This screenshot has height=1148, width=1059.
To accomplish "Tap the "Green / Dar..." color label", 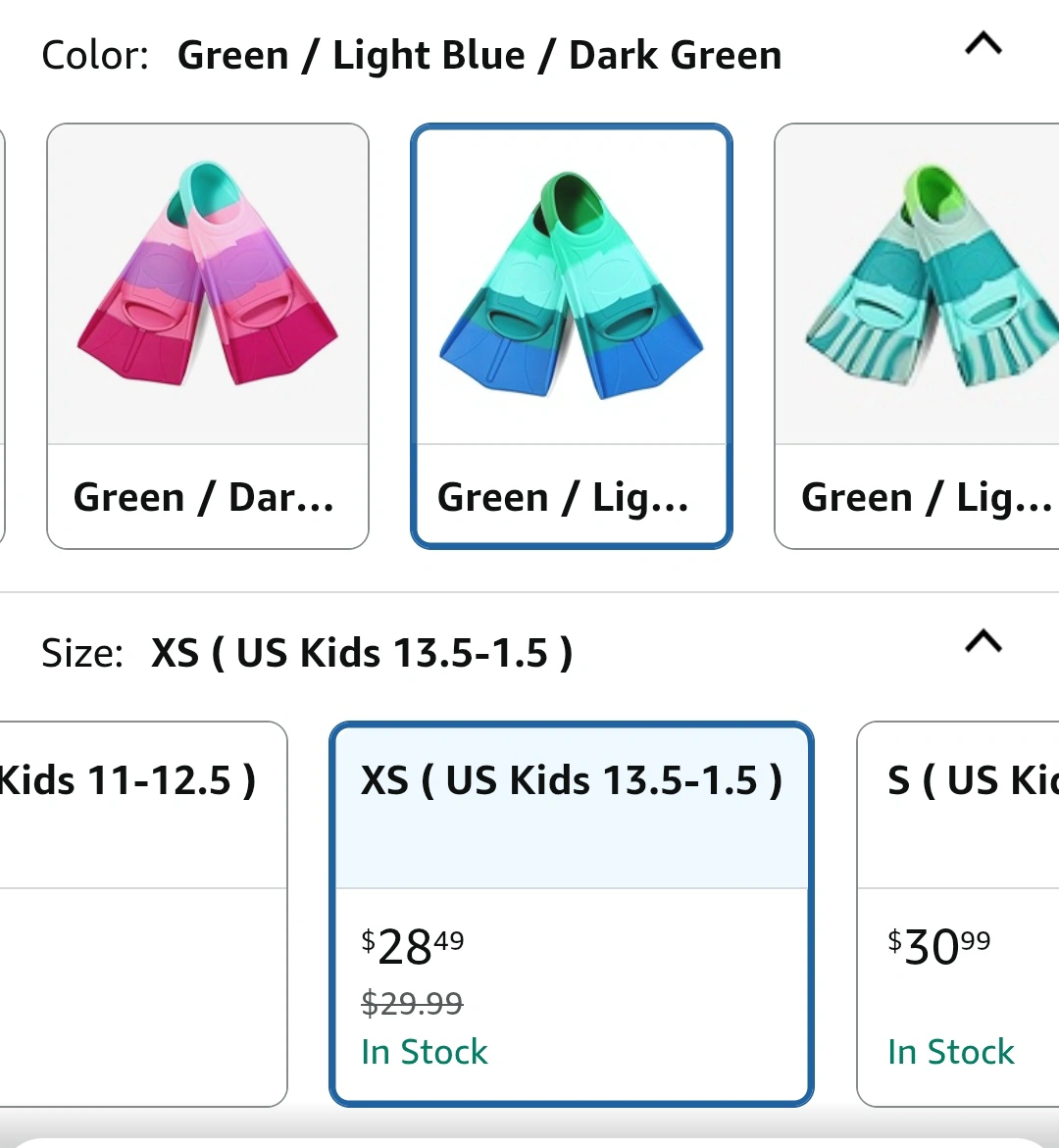I will (204, 497).
